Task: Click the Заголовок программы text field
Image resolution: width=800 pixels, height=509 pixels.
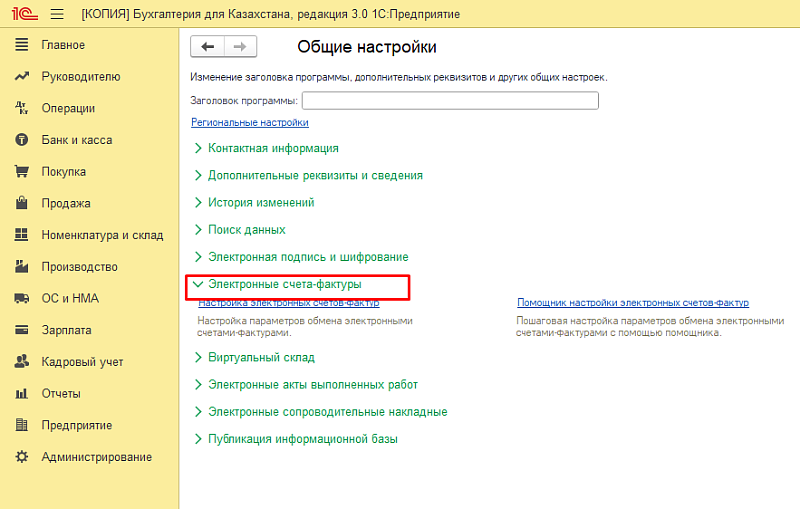Action: click(x=449, y=100)
